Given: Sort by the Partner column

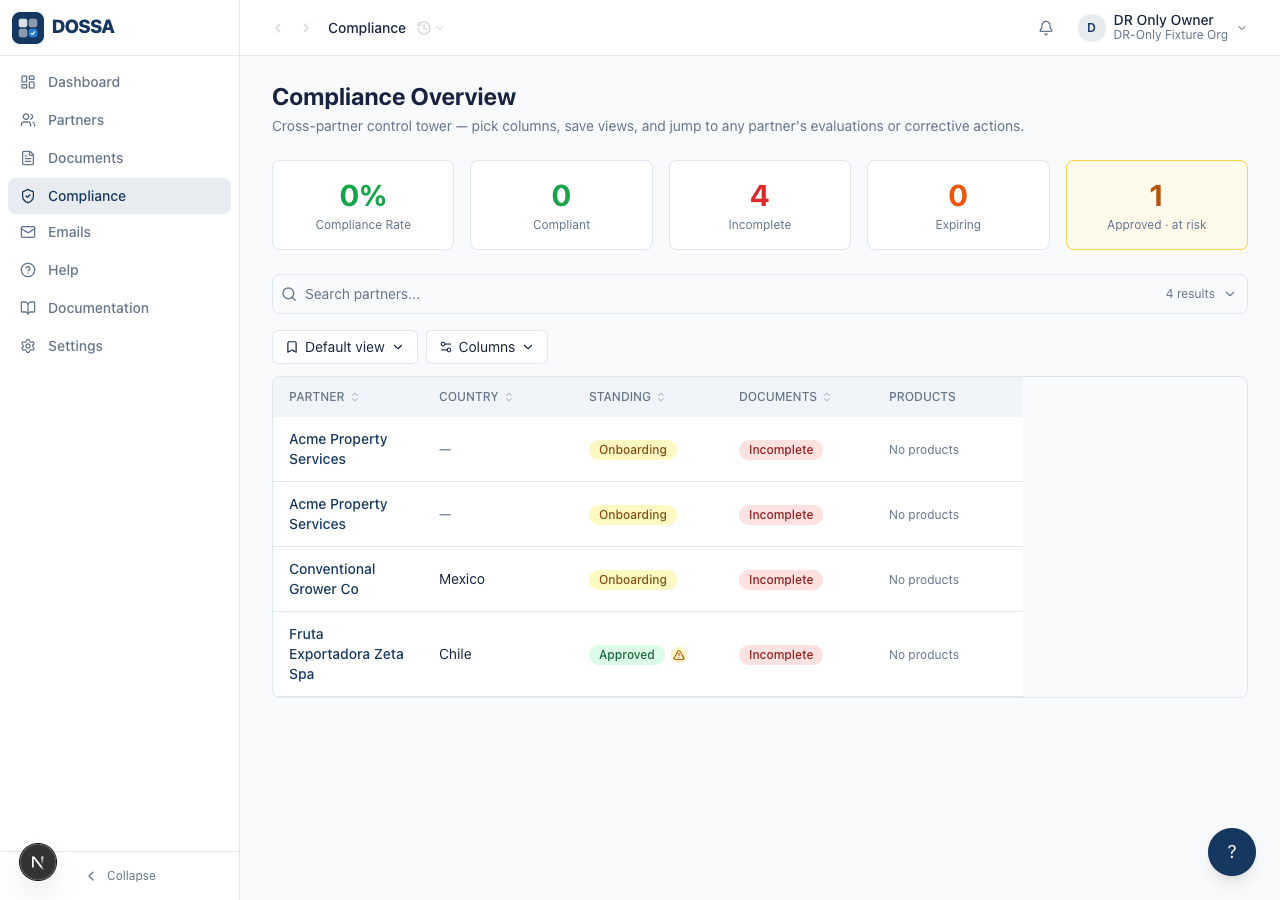Looking at the screenshot, I should pos(324,397).
